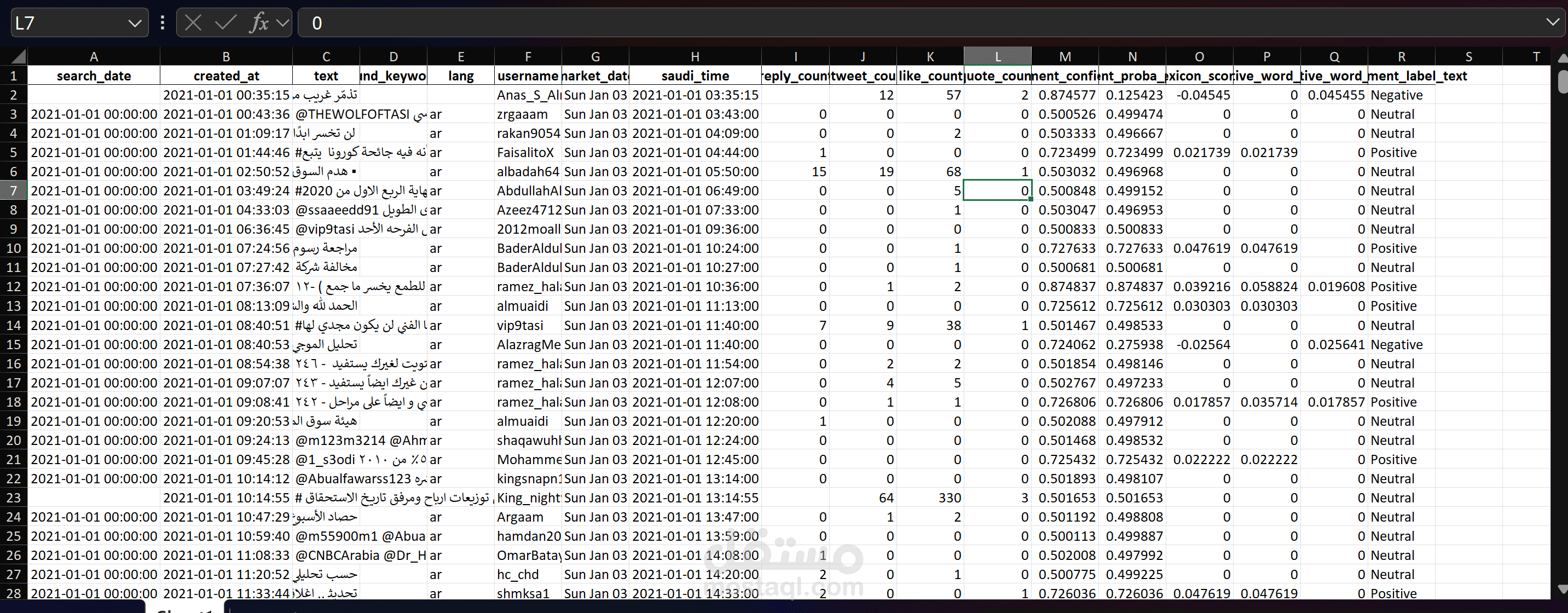Image resolution: width=1568 pixels, height=613 pixels.
Task: Click the Enter checkmark formula button
Action: (x=225, y=23)
